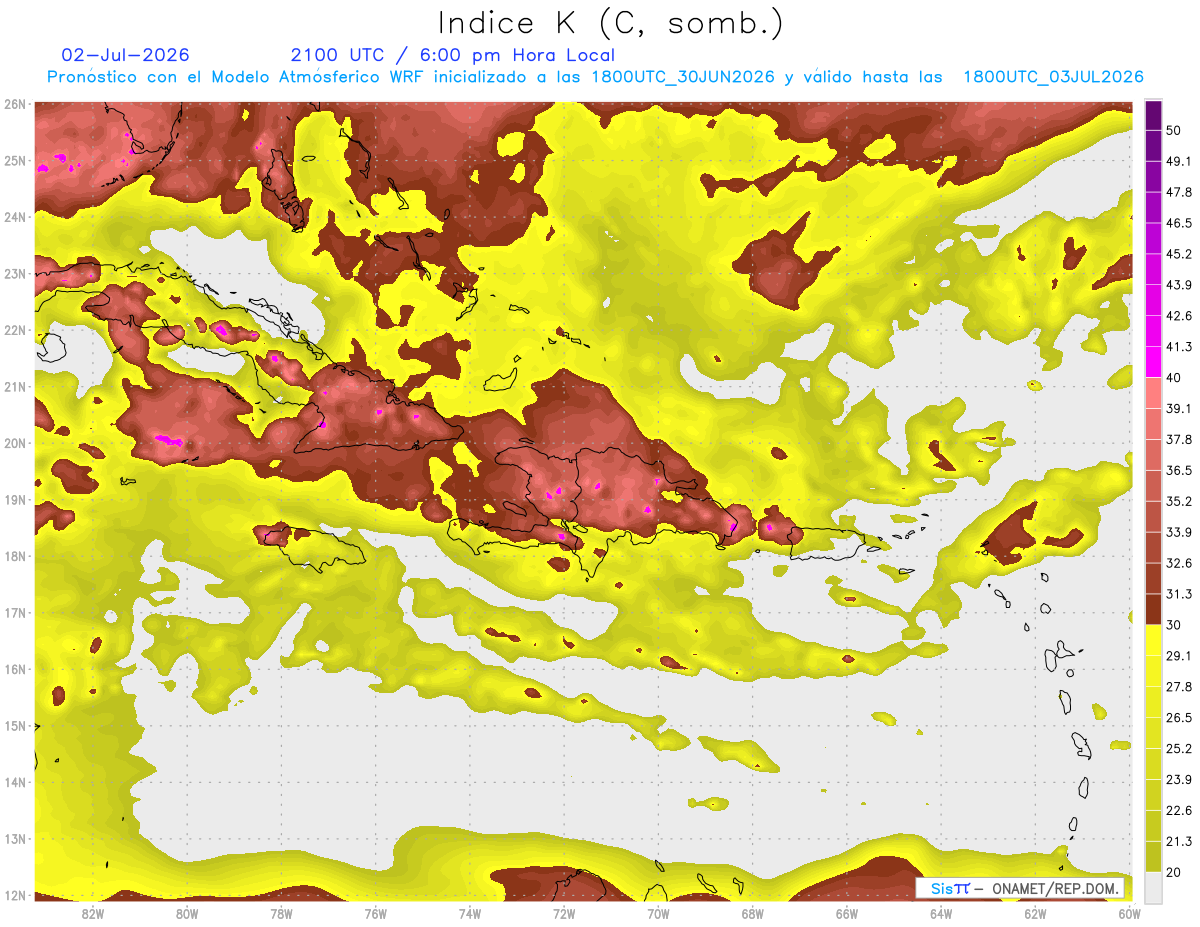The height and width of the screenshot is (927, 1200).
Task: Click the '60W' longitude label
Action: click(x=1129, y=913)
